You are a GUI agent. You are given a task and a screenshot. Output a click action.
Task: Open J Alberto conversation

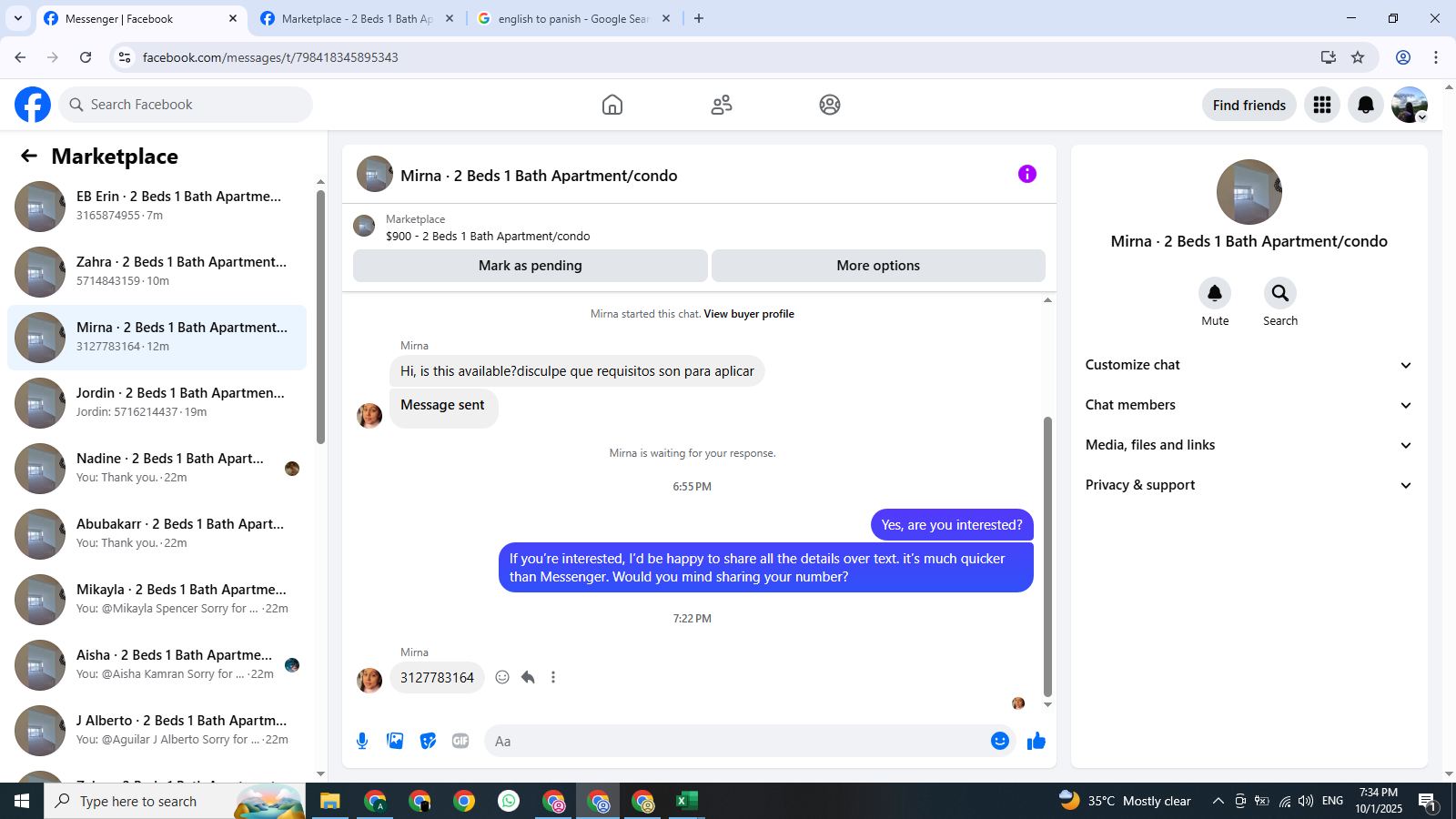tap(157, 731)
